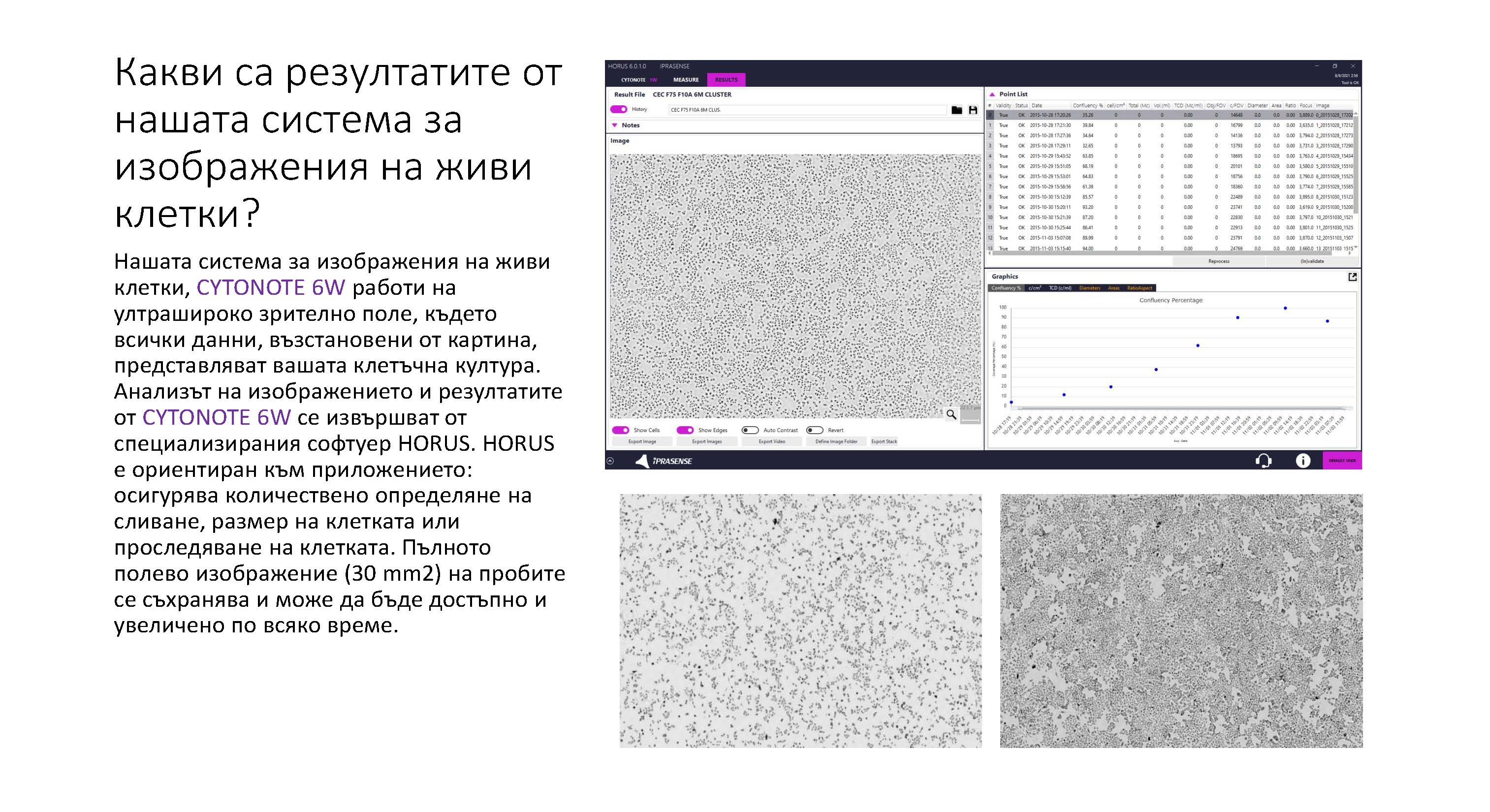Screen dimensions: 1490x812
Task: Collapse the Point List panel
Action: 992,94
